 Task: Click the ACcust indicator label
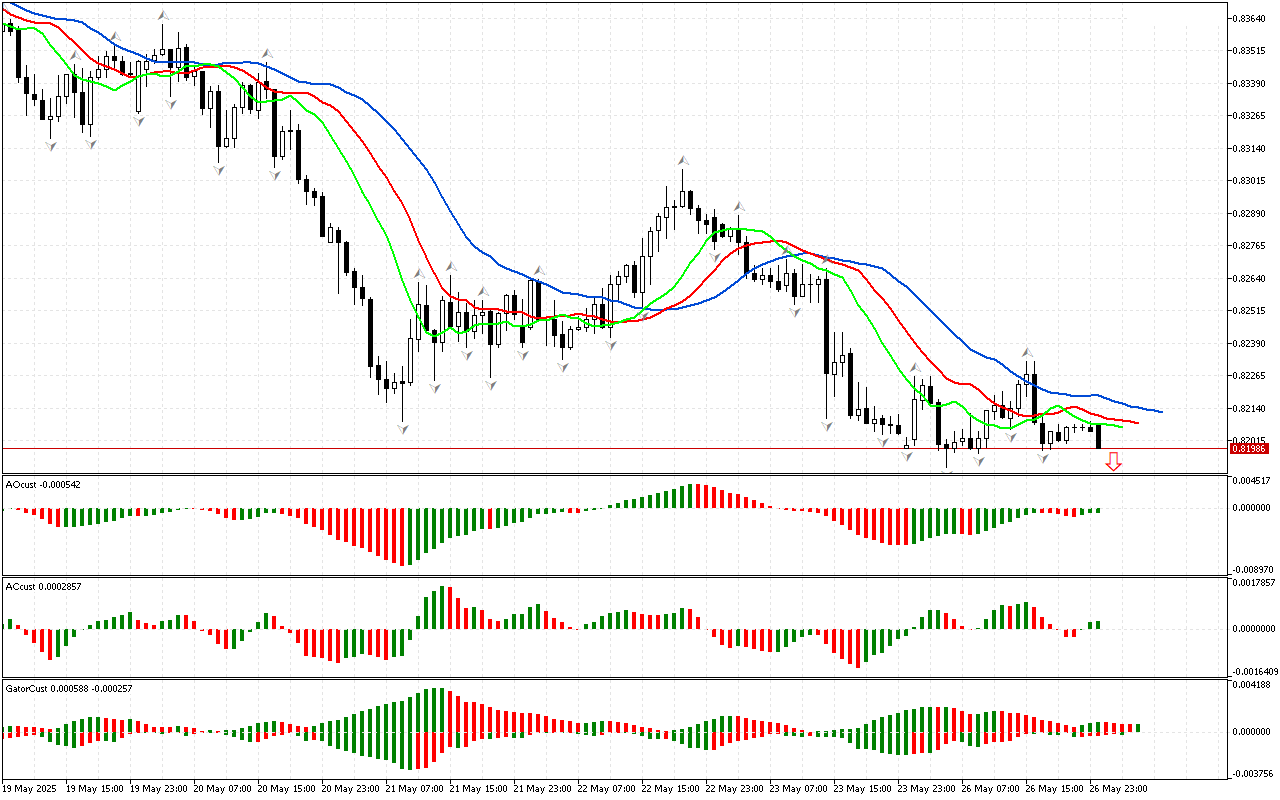click(x=43, y=586)
